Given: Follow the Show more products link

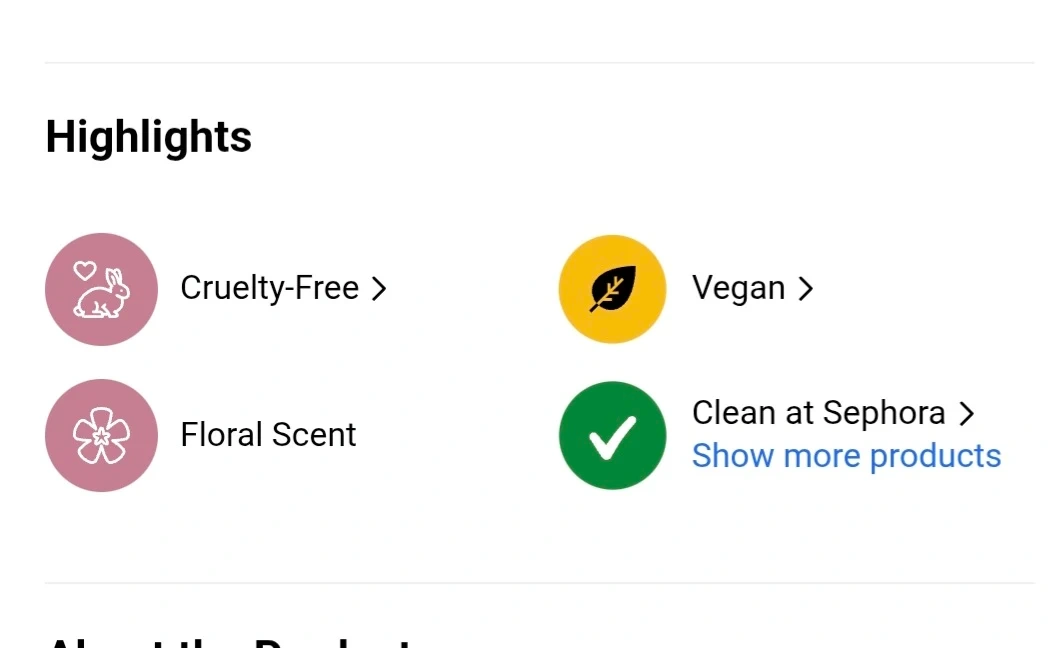Looking at the screenshot, I should (846, 456).
